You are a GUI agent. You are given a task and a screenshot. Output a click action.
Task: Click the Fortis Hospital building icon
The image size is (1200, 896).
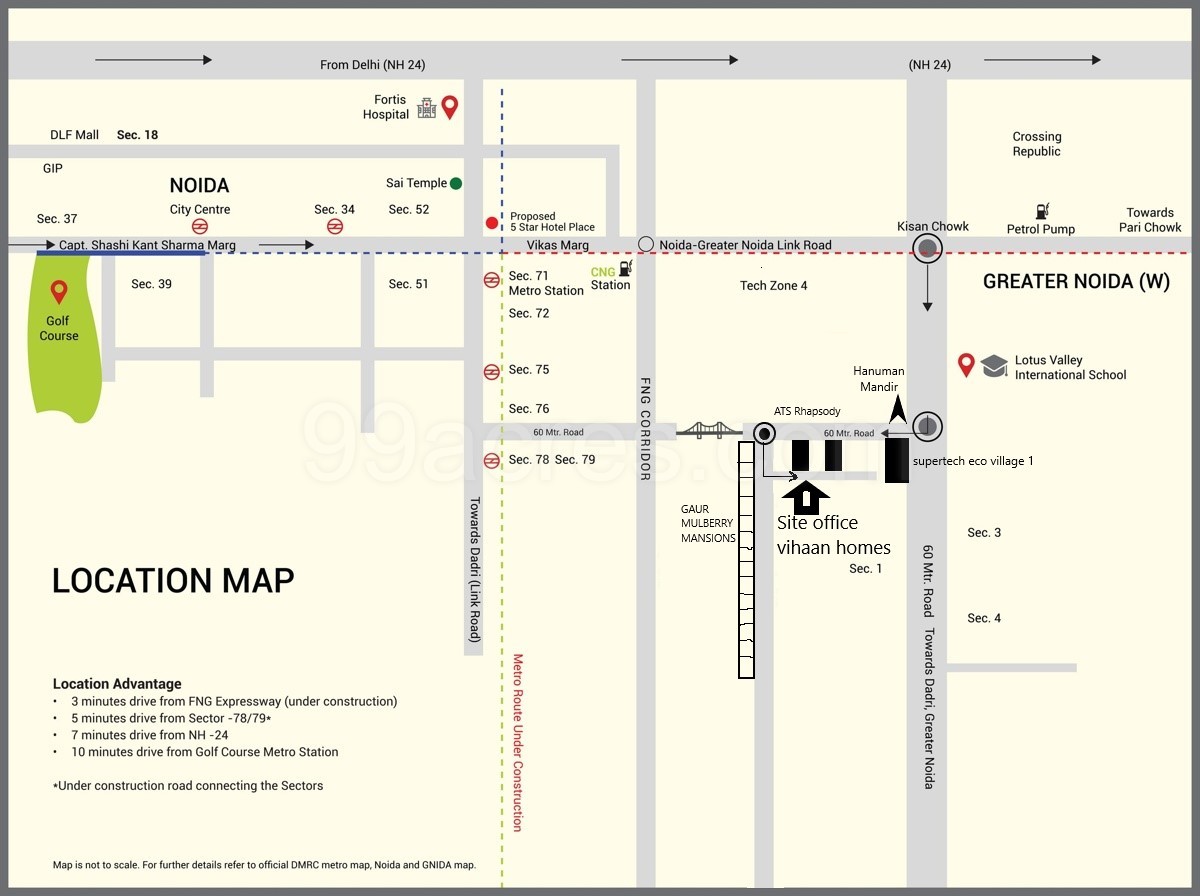[427, 107]
